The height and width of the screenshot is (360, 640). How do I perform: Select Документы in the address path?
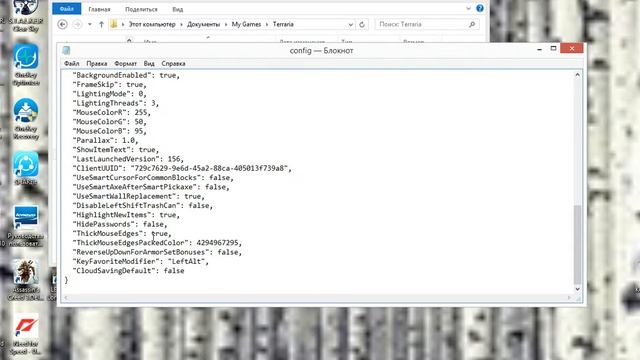pyautogui.click(x=203, y=24)
